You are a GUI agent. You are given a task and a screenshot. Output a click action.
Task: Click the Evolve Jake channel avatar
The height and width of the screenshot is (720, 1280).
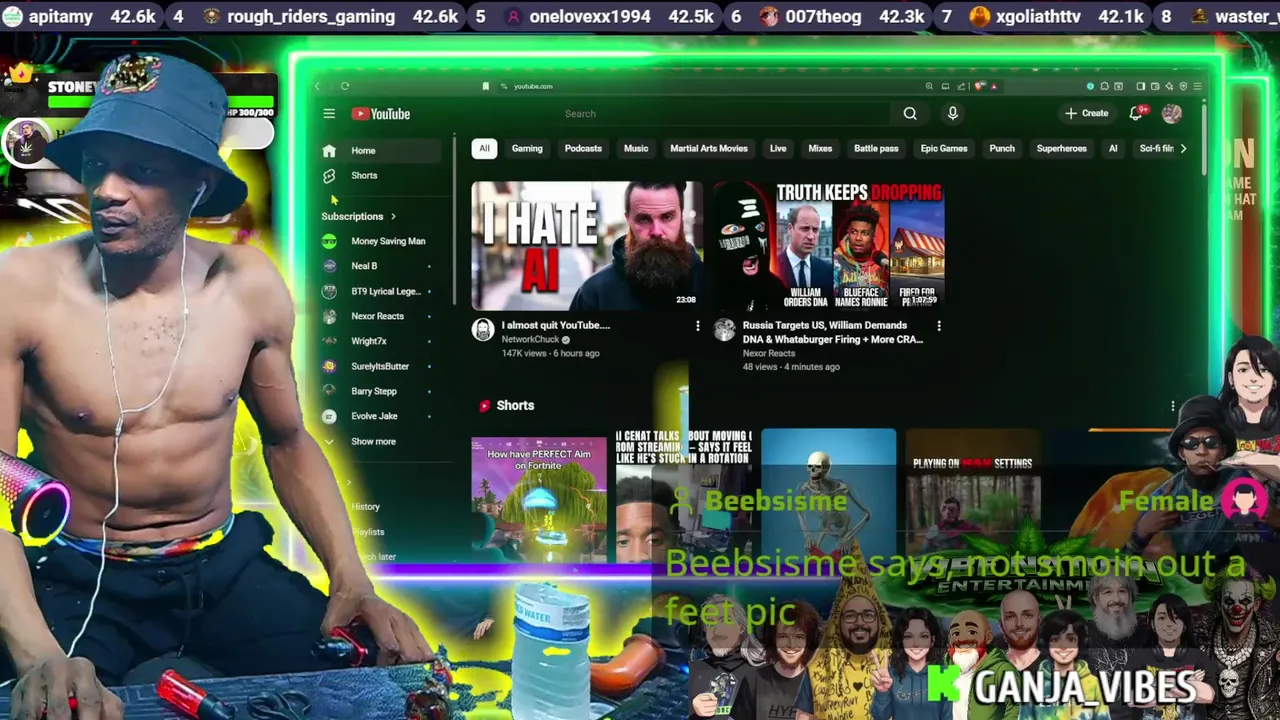pyautogui.click(x=329, y=416)
